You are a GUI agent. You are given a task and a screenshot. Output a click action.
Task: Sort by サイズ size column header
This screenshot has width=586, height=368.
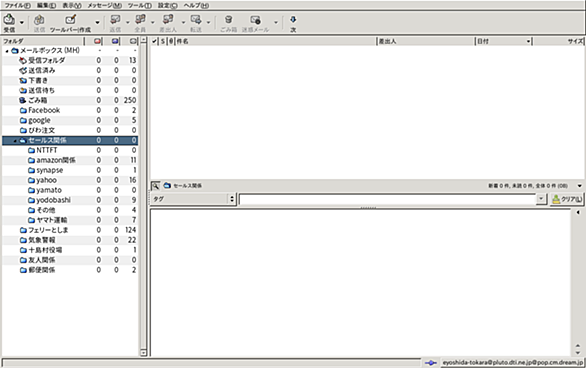558,41
